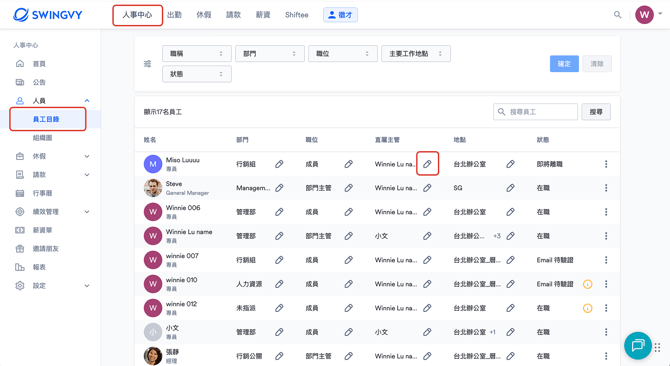Screen dimensions: 670x366
Task: Click the 確定 confirm button
Action: coord(564,64)
